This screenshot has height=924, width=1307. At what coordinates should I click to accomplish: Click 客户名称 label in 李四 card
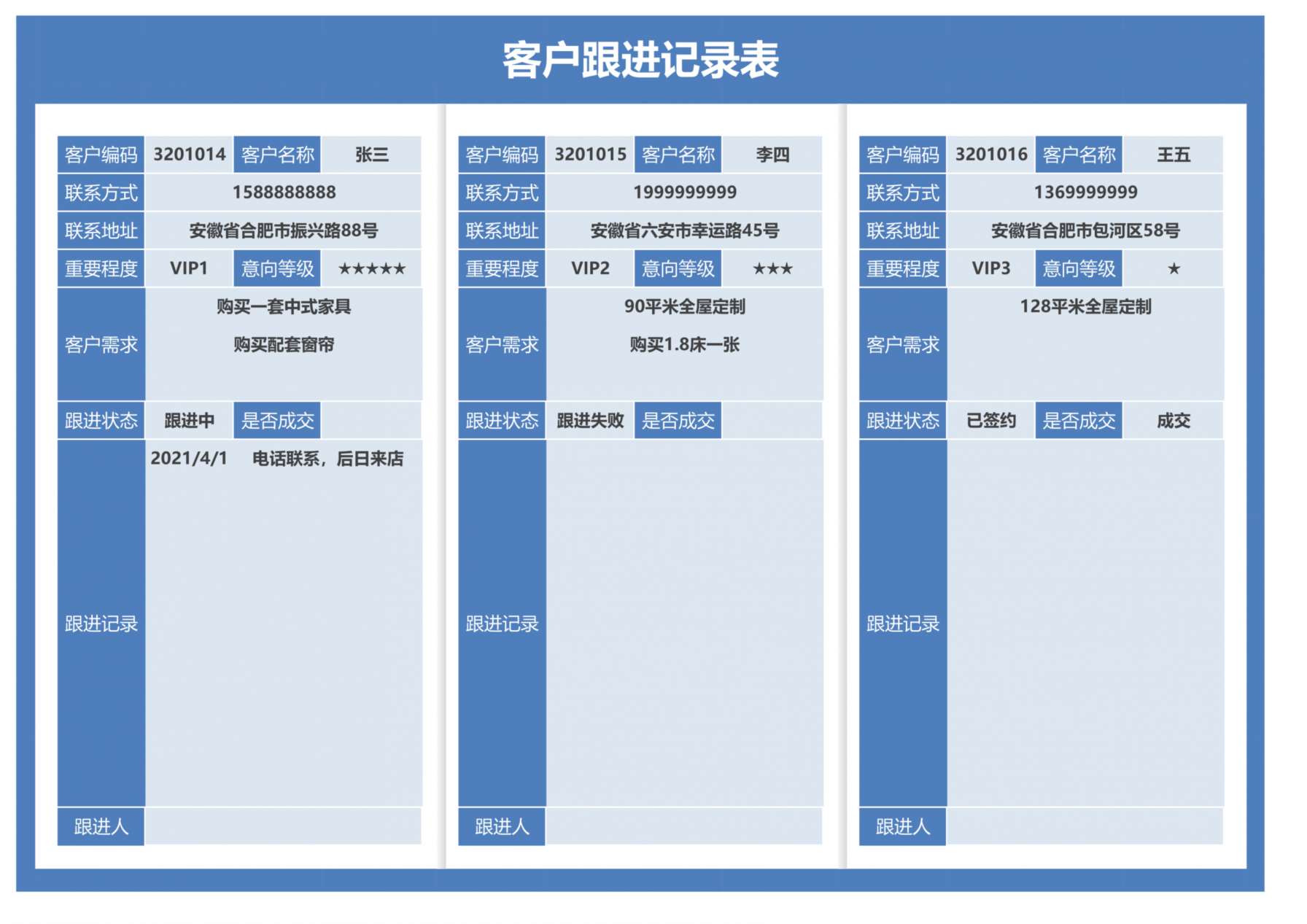click(x=678, y=155)
